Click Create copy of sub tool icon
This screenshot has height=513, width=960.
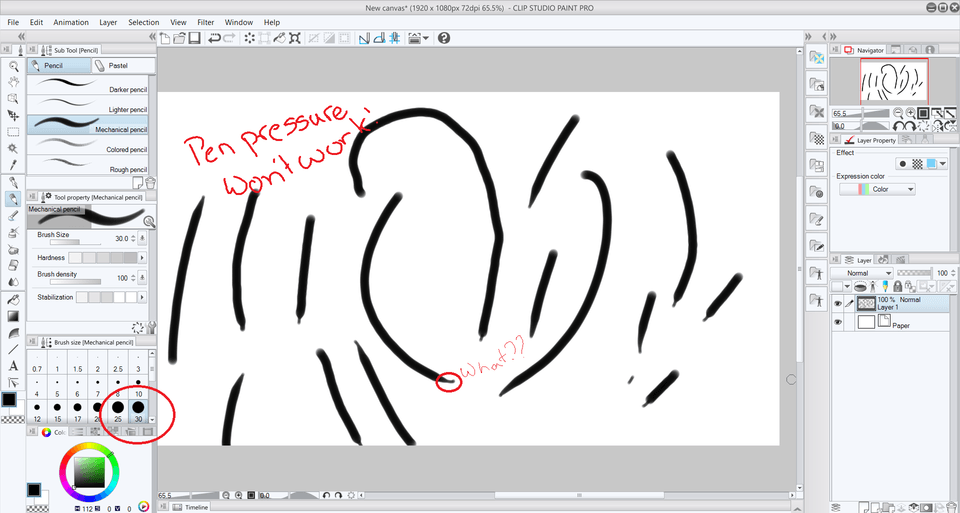[138, 182]
